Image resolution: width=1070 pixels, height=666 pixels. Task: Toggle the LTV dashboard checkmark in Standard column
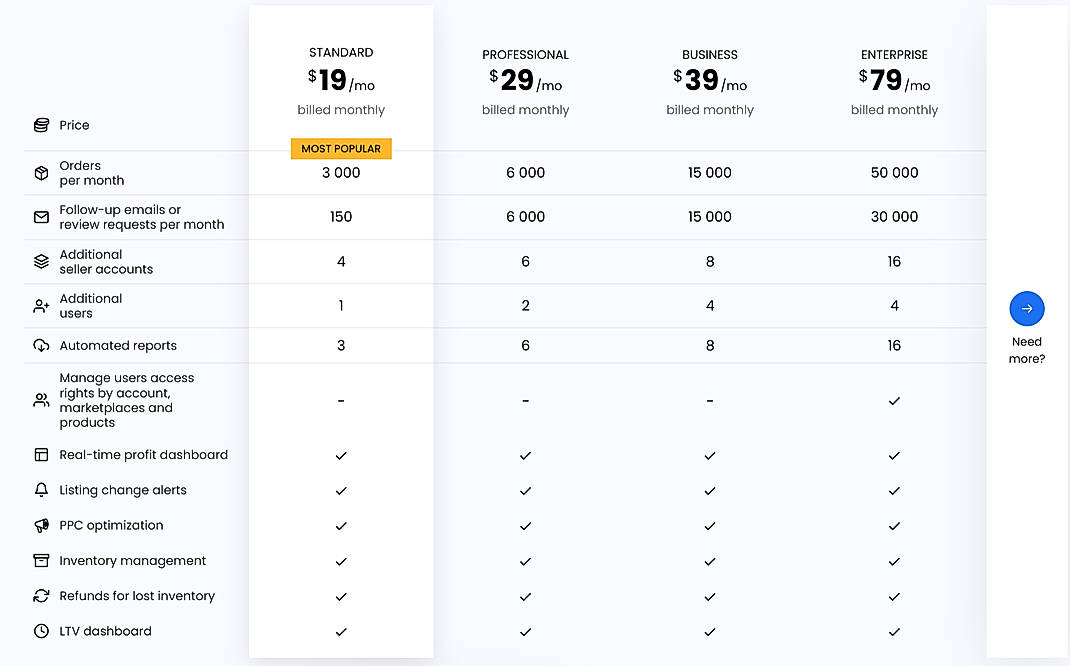point(341,632)
